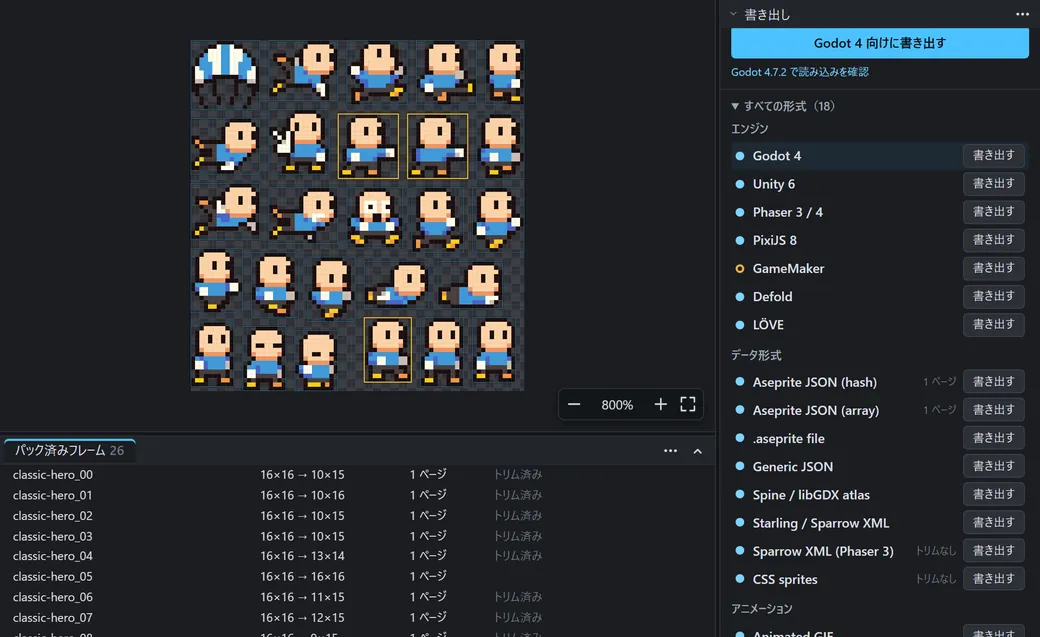
Task: Click the 16×16 → 16×16 size of classic-hero_05
Action: point(302,577)
